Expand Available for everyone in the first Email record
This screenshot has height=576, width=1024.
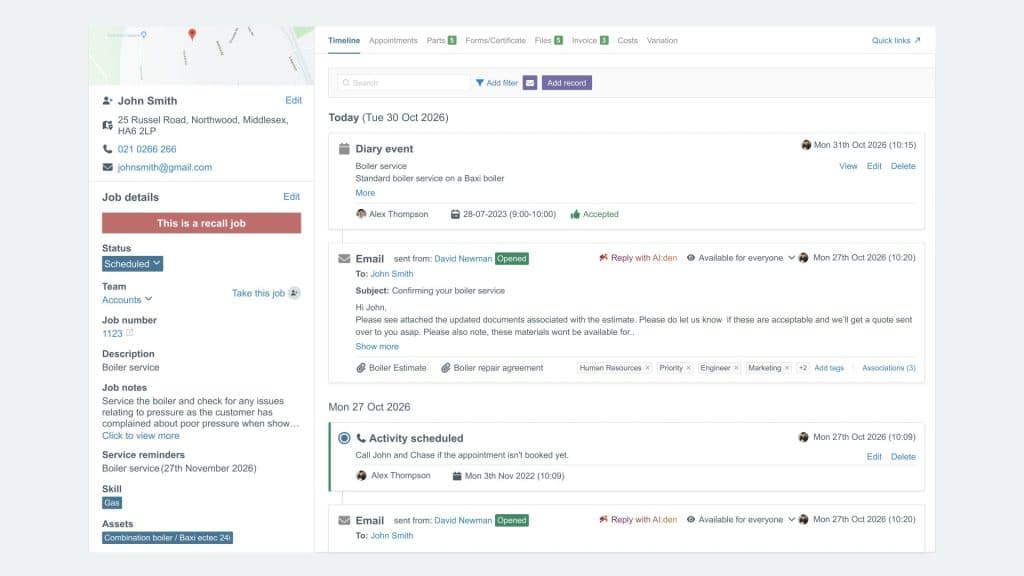click(x=792, y=258)
